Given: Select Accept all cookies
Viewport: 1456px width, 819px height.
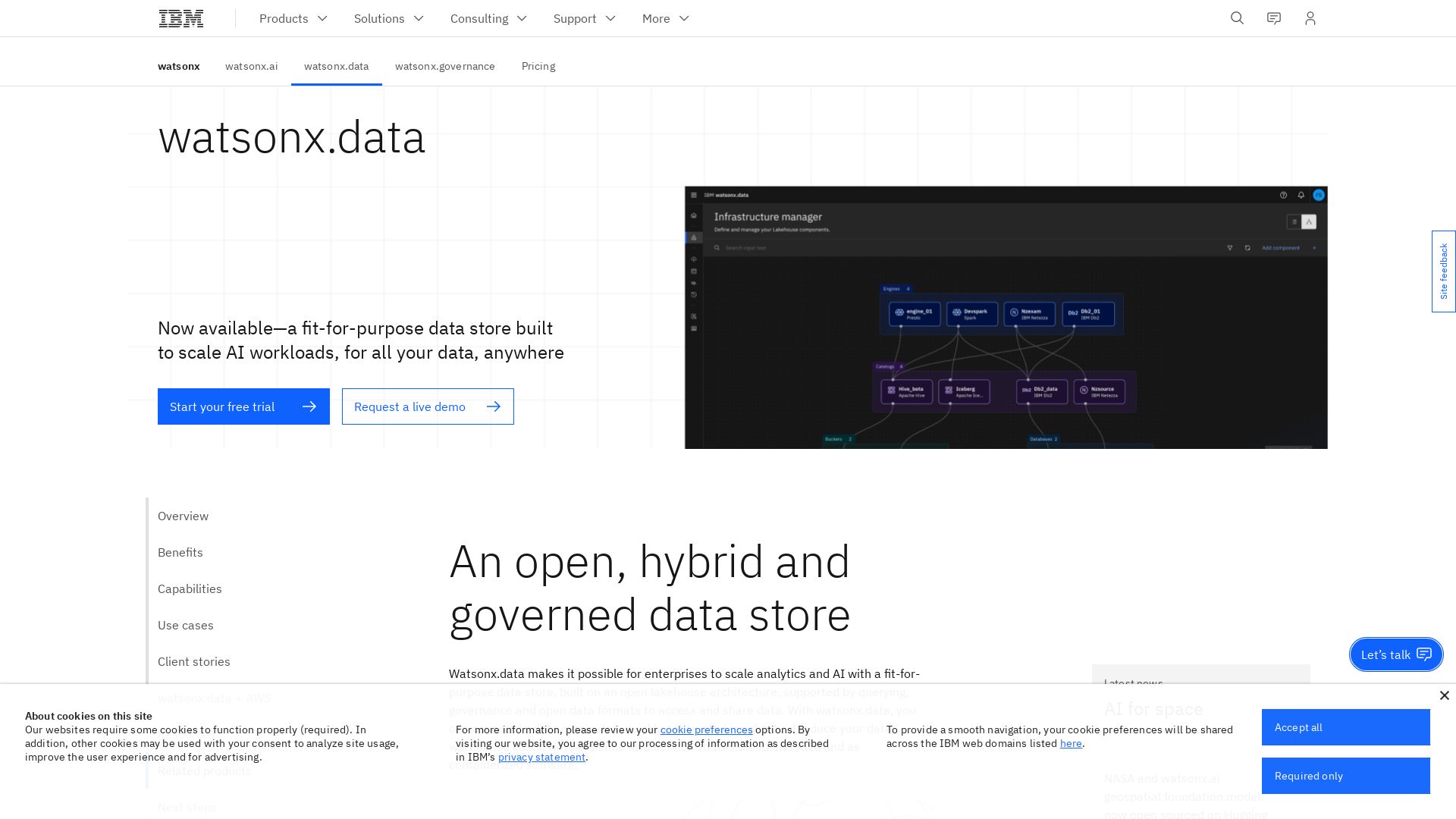Looking at the screenshot, I should point(1345,727).
